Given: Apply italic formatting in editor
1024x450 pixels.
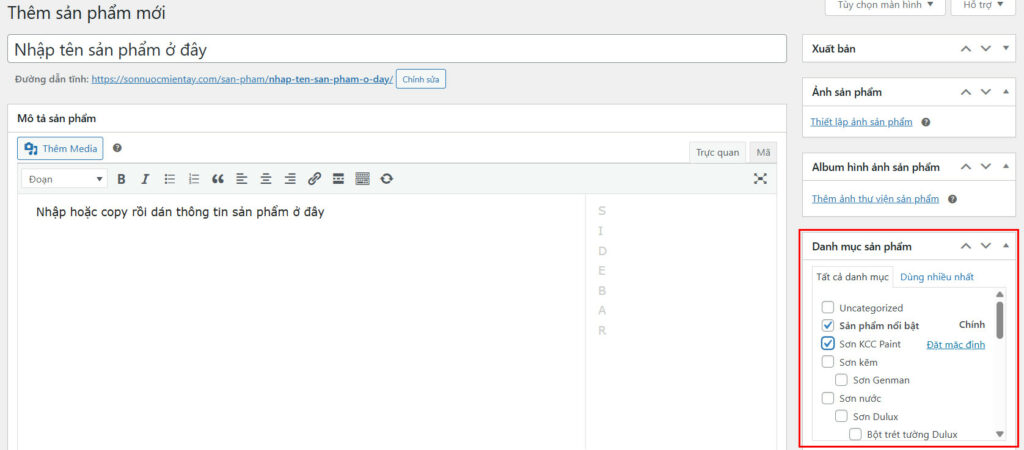Looking at the screenshot, I should coord(145,179).
